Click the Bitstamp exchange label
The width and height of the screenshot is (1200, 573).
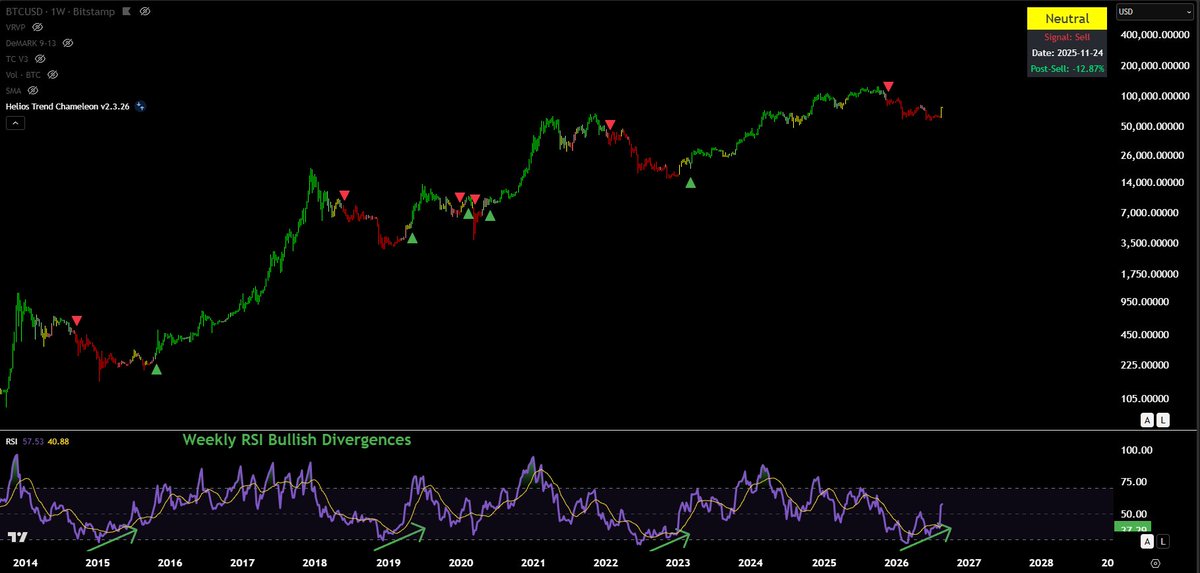pos(95,11)
